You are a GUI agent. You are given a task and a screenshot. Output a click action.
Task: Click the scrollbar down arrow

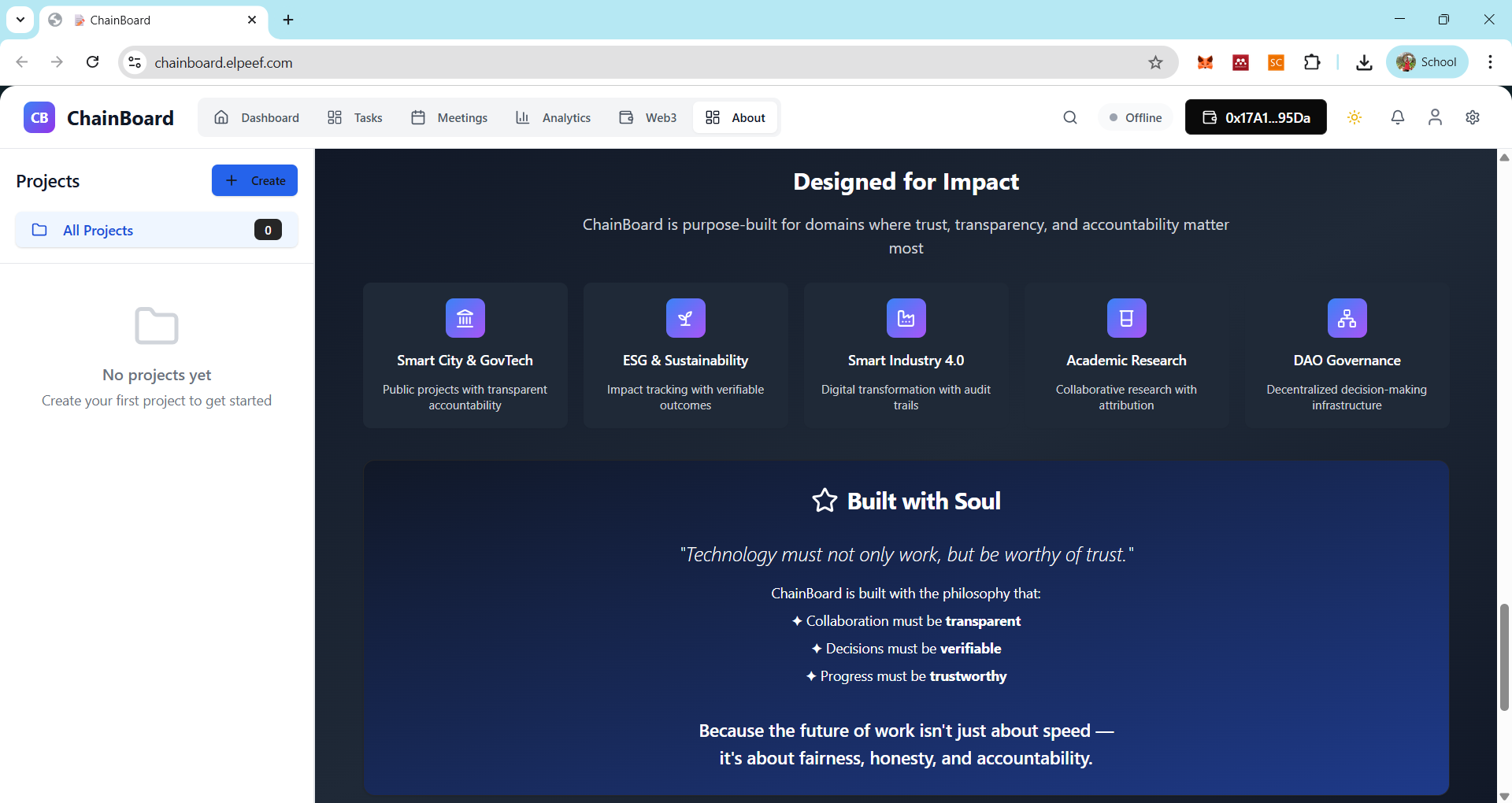tap(1504, 796)
